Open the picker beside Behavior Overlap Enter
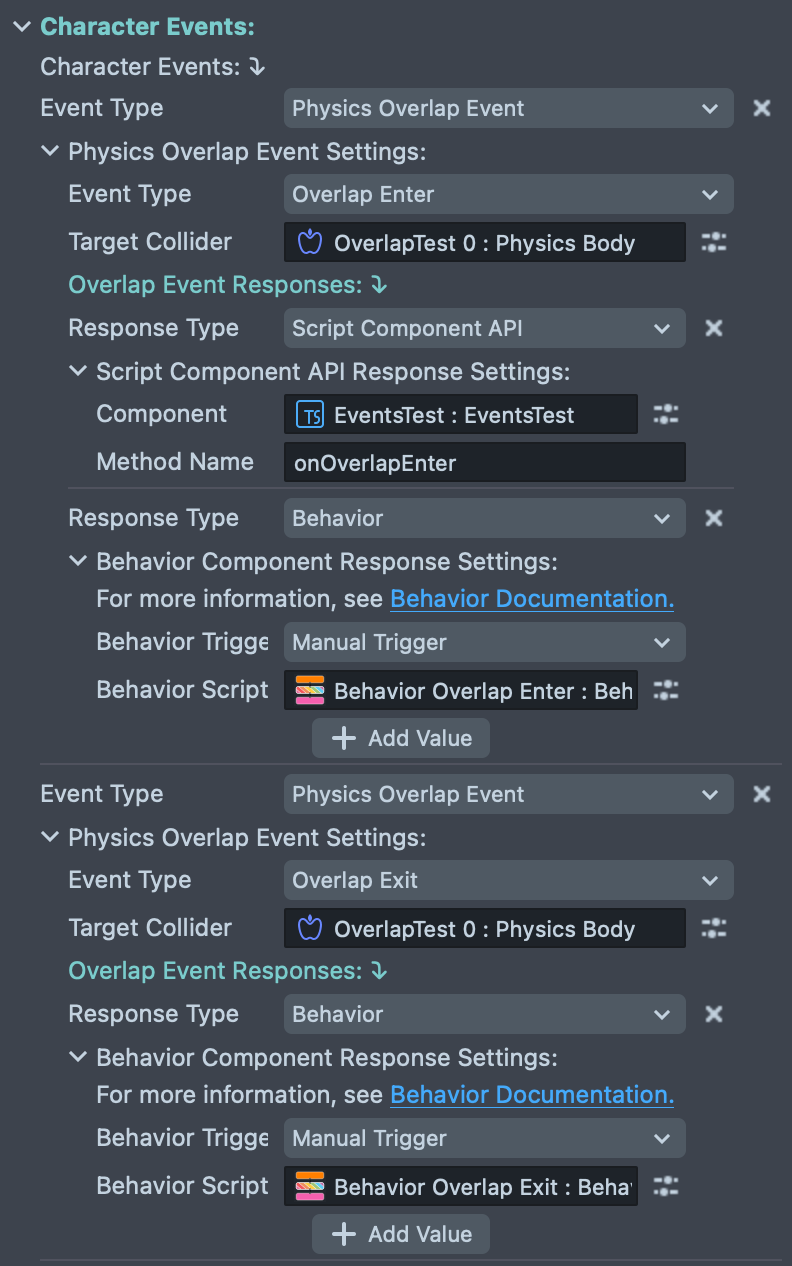 [665, 690]
